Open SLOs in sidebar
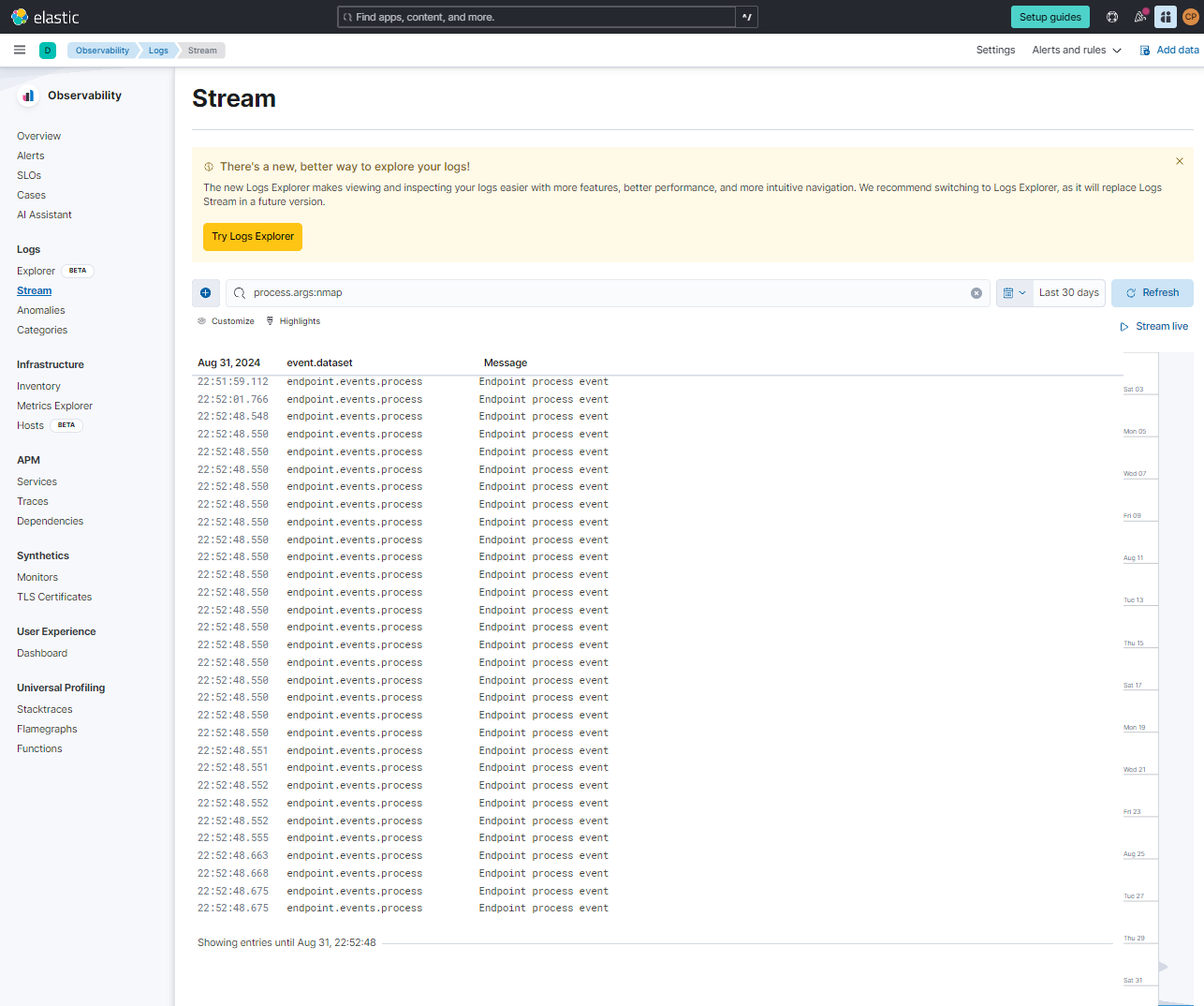This screenshot has width=1204, height=1006. click(x=29, y=176)
